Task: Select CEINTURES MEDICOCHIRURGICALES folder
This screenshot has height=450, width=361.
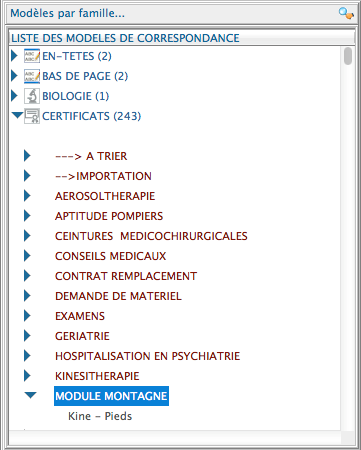Action: pos(151,236)
